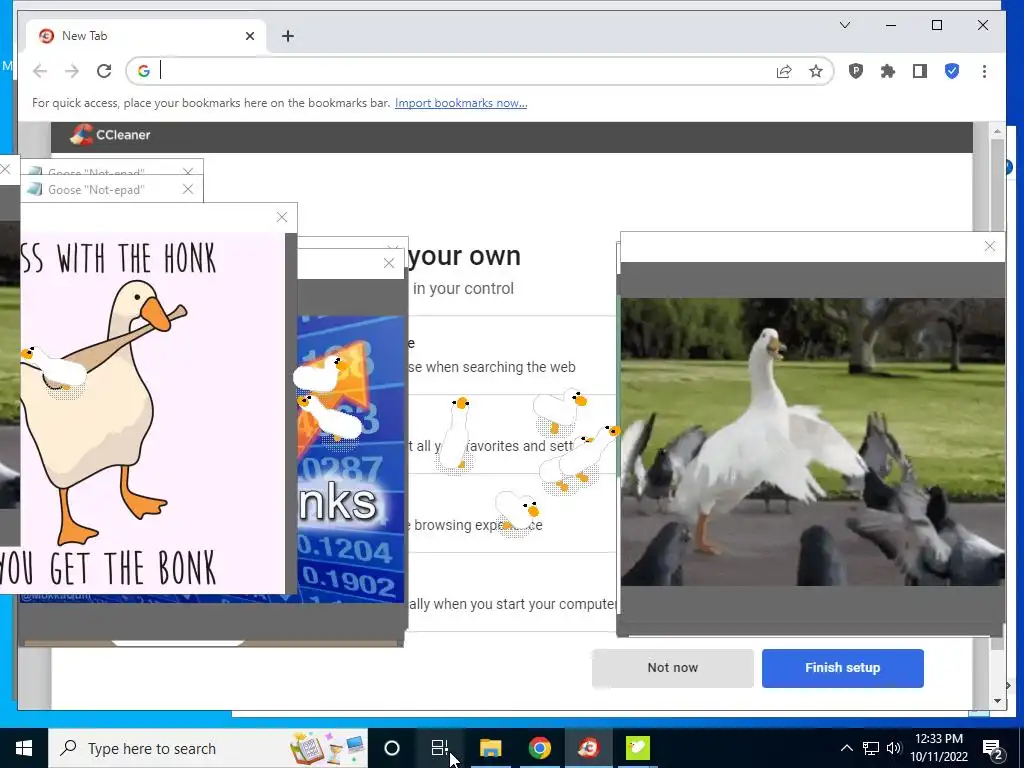Share this page using share icon
This screenshot has width=1024, height=768.
click(784, 71)
